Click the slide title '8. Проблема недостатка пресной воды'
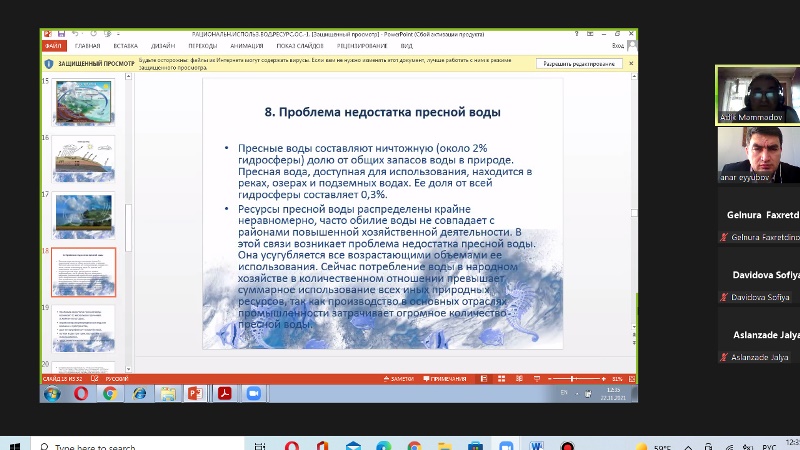The height and width of the screenshot is (450, 800). click(382, 112)
